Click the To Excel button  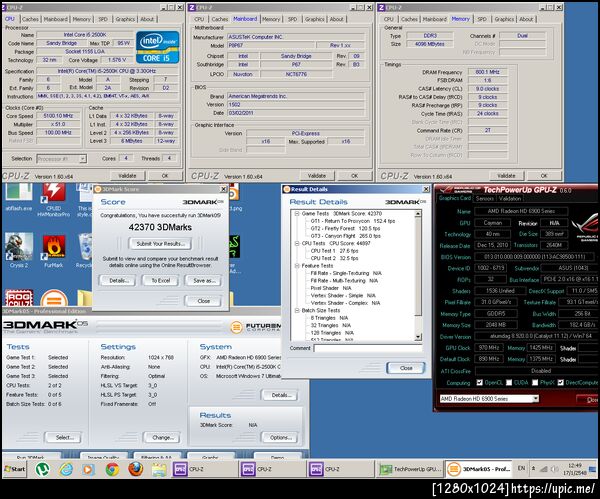pyautogui.click(x=161, y=280)
